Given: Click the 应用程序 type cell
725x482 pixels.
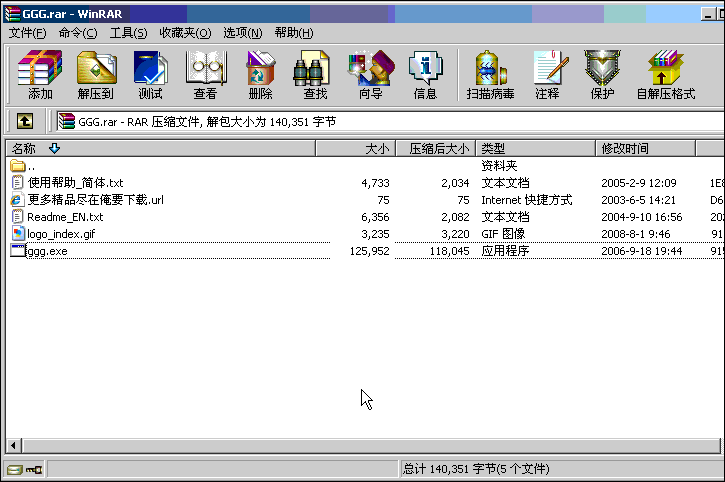Looking at the screenshot, I should tap(505, 251).
